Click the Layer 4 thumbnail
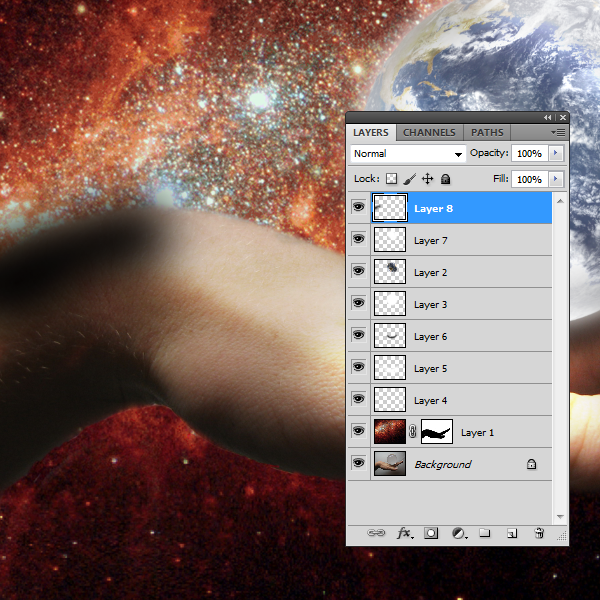The image size is (600, 600). pyautogui.click(x=390, y=399)
